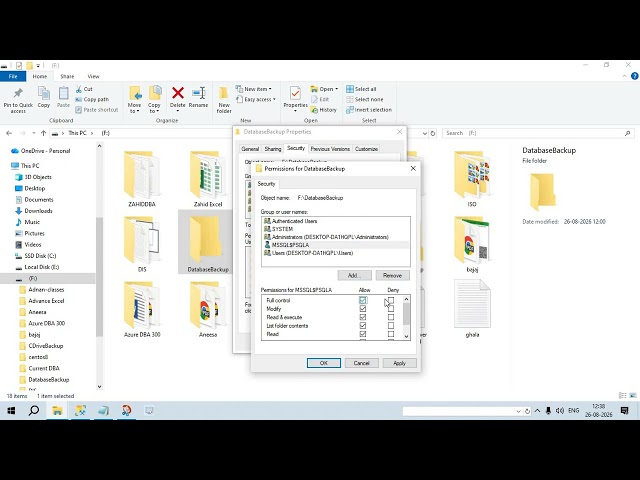Click the taskbar volume icon
The width and height of the screenshot is (640, 480).
tap(560, 411)
